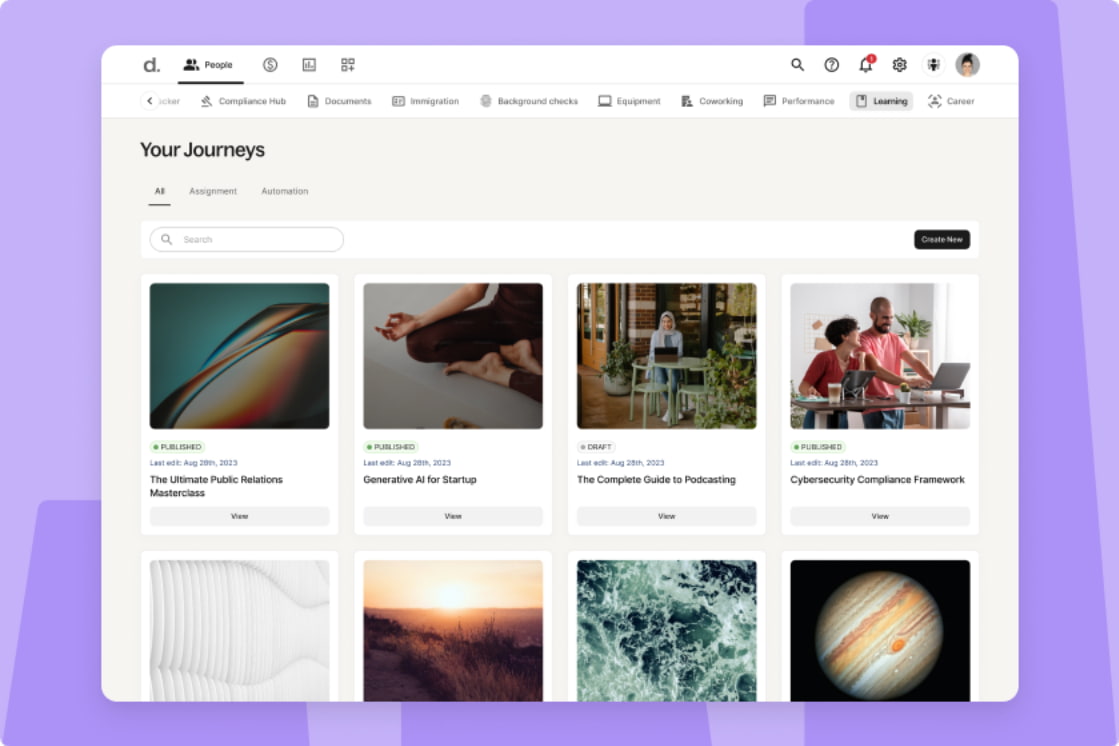Viewport: 1119px width, 746px height.
Task: Open your profile avatar menu
Action: tap(966, 64)
